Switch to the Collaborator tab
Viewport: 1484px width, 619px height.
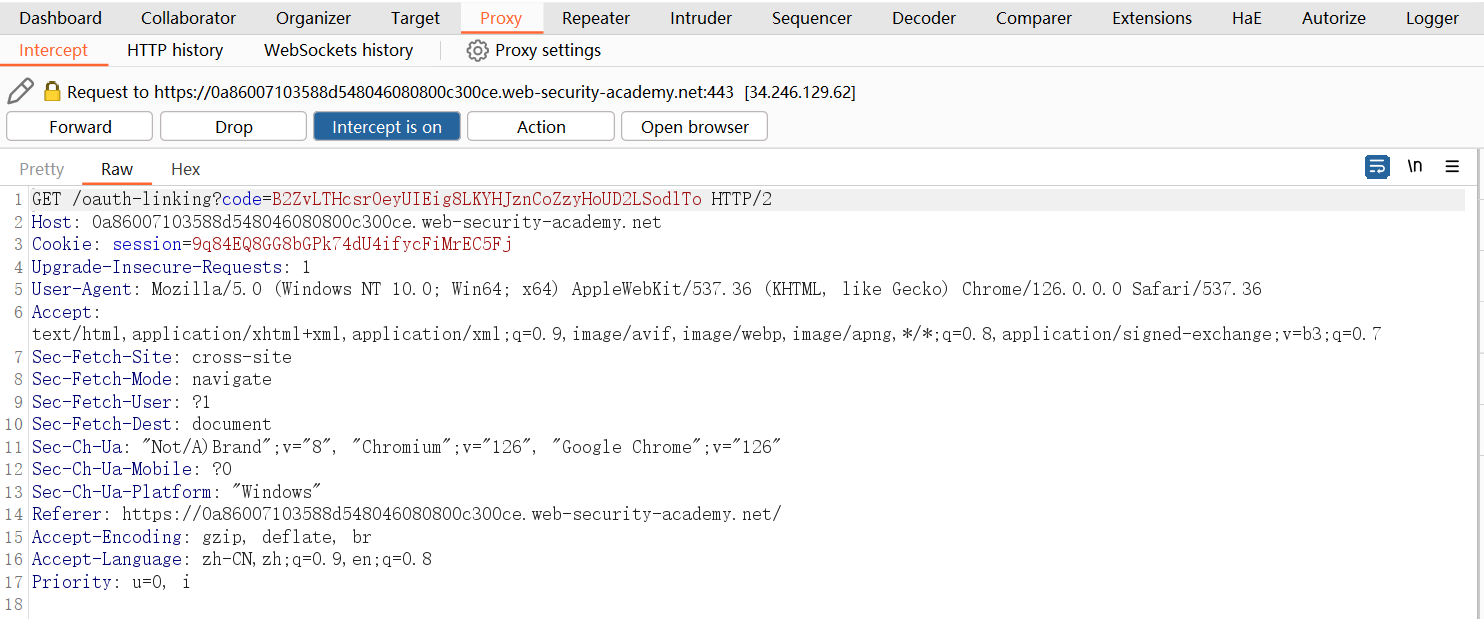tap(189, 18)
